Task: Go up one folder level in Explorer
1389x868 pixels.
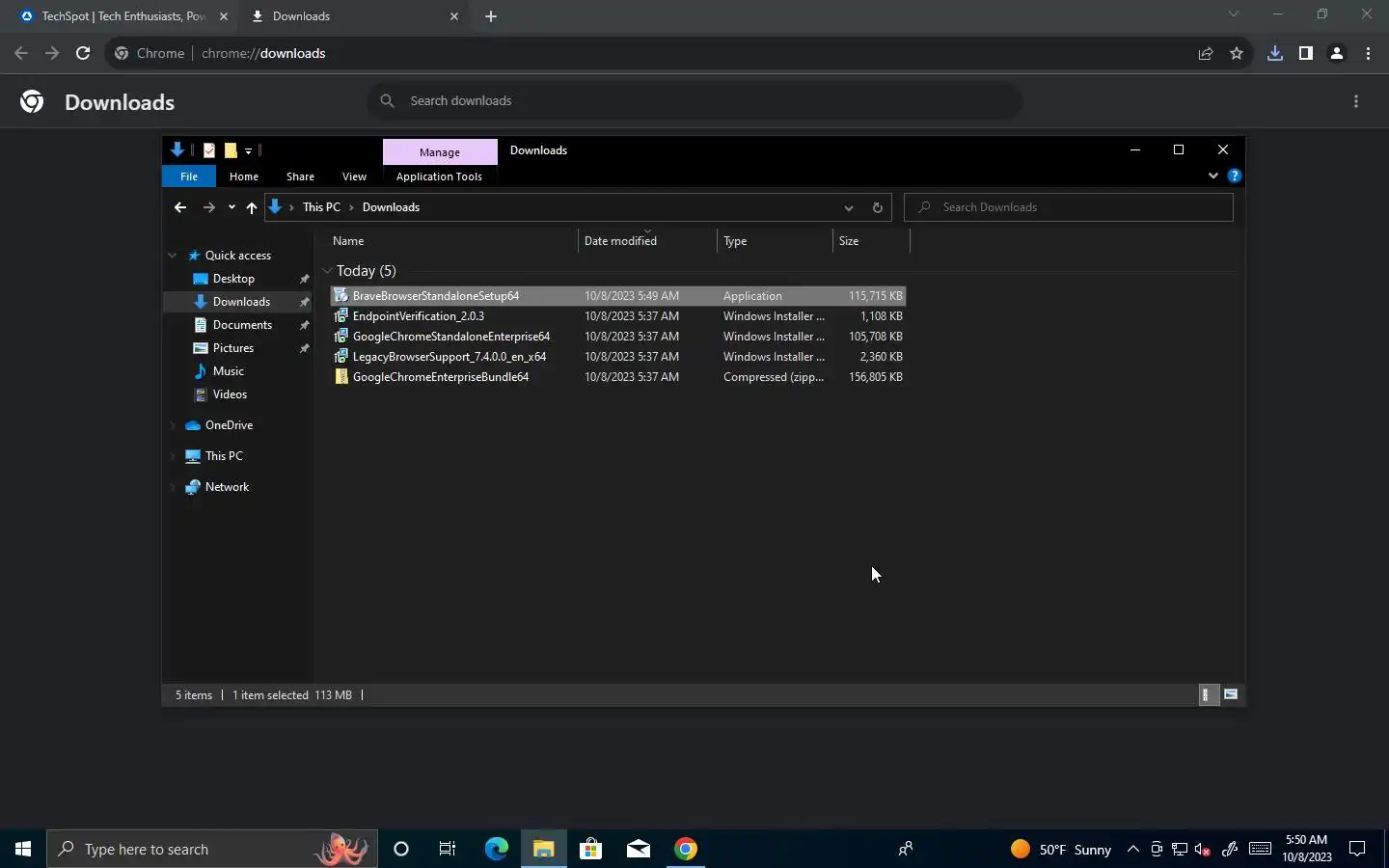Action: (x=252, y=207)
